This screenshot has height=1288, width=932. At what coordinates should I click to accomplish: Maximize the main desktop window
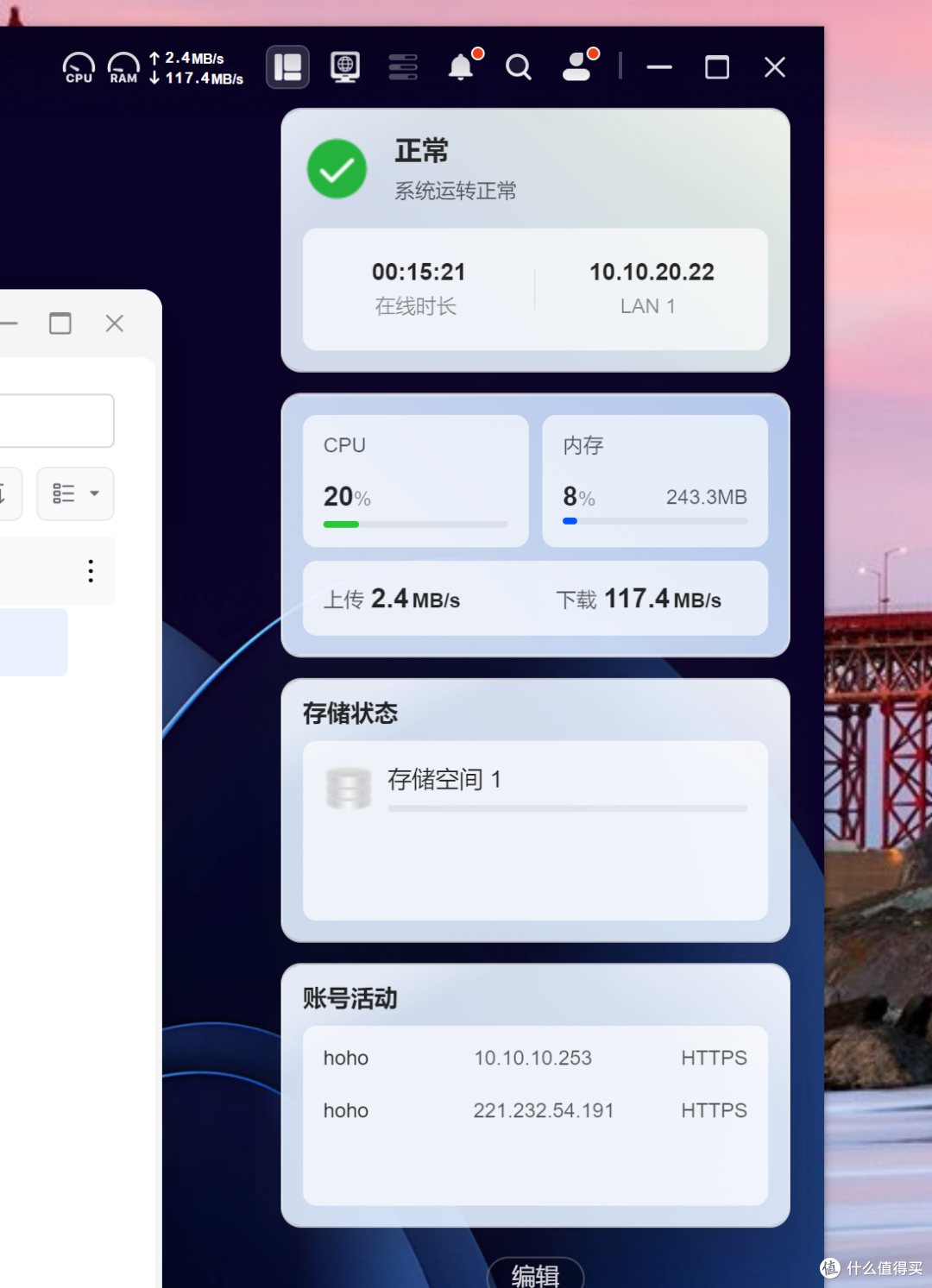(717, 67)
